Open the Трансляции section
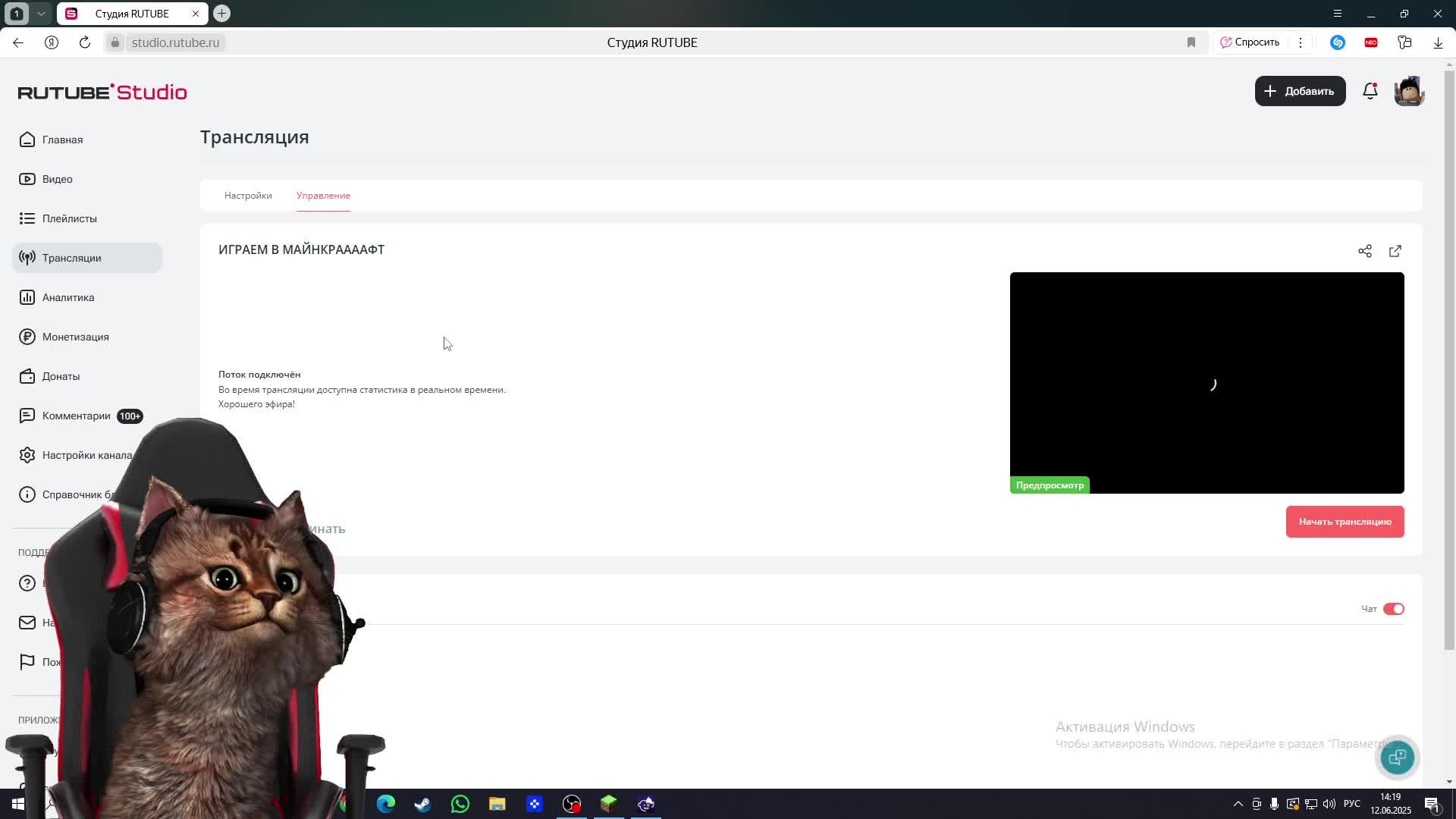The image size is (1456, 819). [x=87, y=258]
